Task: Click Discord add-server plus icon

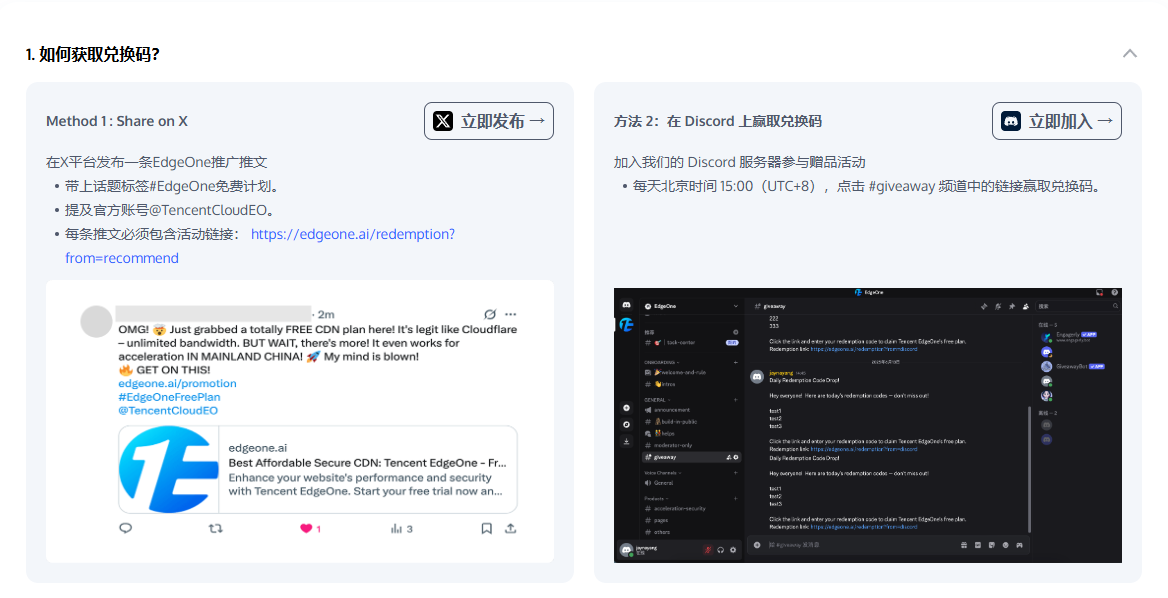Action: point(626,407)
